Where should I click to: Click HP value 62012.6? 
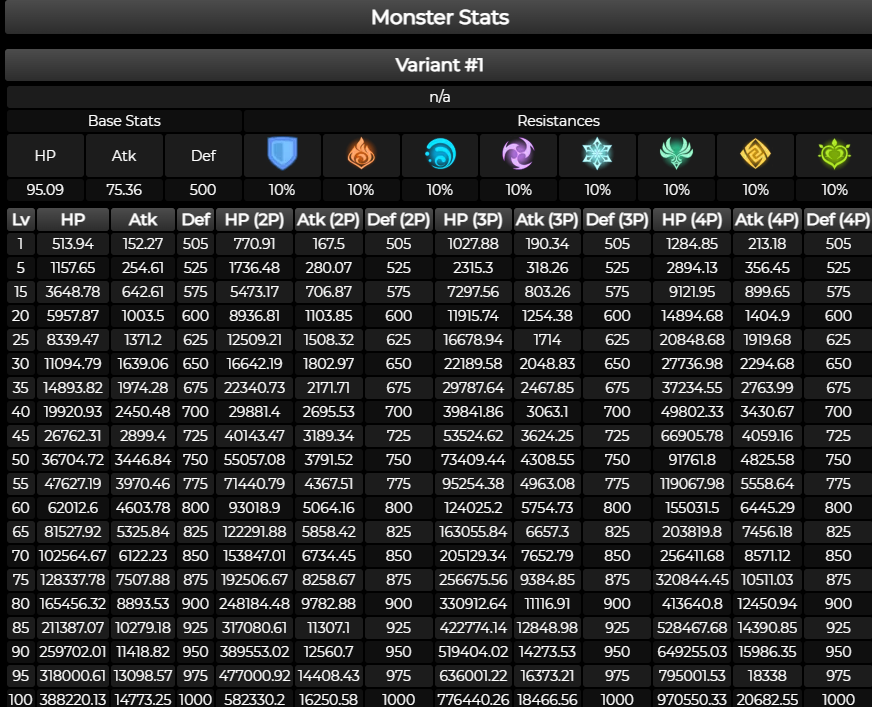73,507
